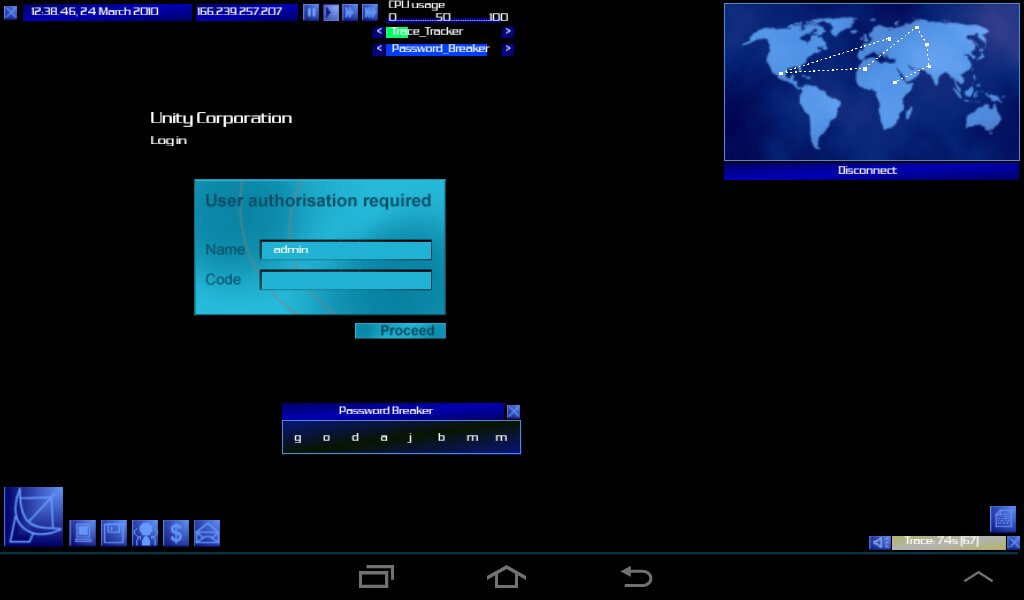Decrease Password_Breaker CPU priority with left arrow

[x=379, y=49]
